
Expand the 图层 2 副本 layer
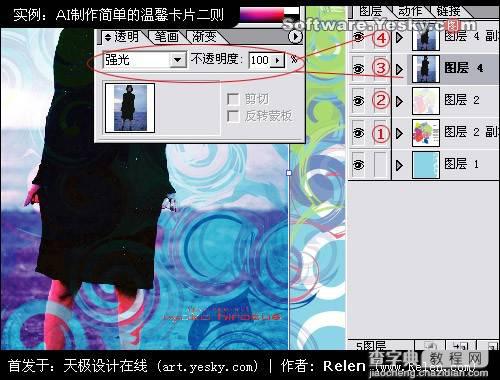[399, 133]
